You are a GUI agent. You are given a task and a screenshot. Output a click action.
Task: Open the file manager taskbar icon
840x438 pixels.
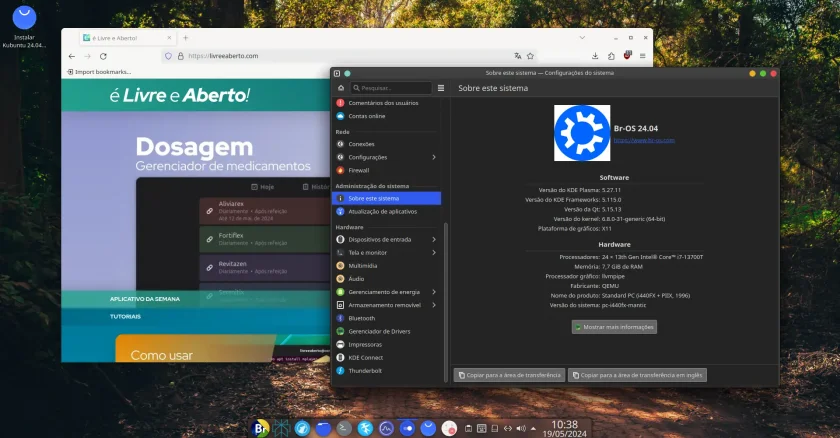(x=323, y=428)
